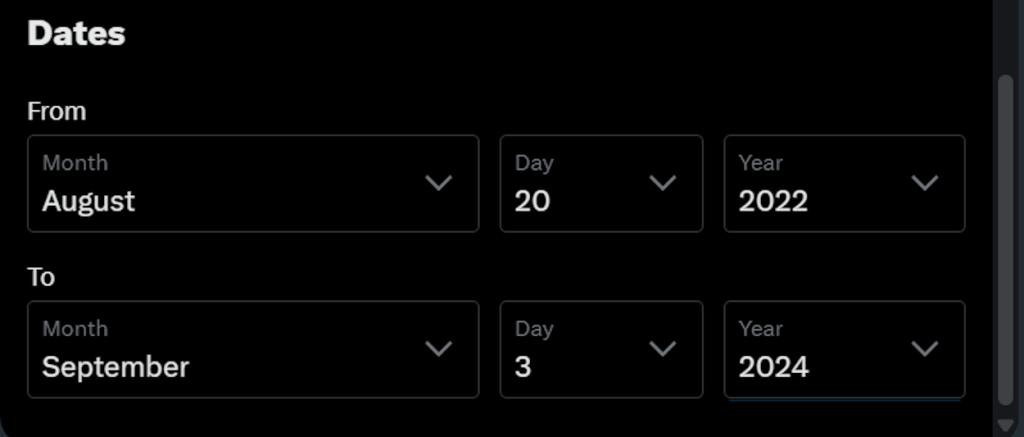The image size is (1024, 437).
Task: Click the chevron arrow beside From day 20
Action: pos(662,183)
